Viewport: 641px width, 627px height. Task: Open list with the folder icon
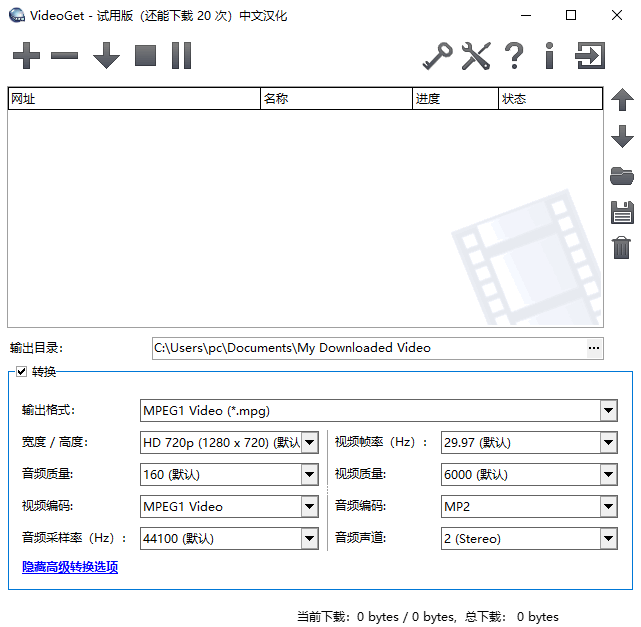pyautogui.click(x=622, y=176)
